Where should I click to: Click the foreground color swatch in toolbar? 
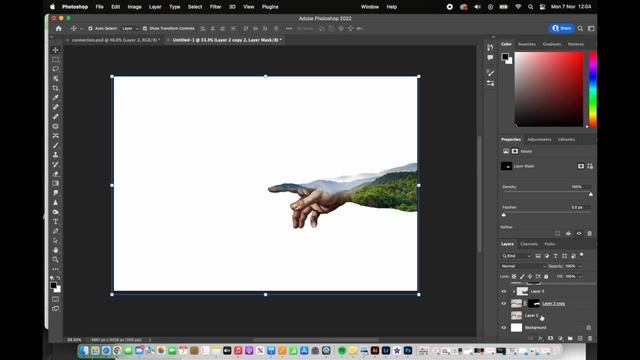53,285
